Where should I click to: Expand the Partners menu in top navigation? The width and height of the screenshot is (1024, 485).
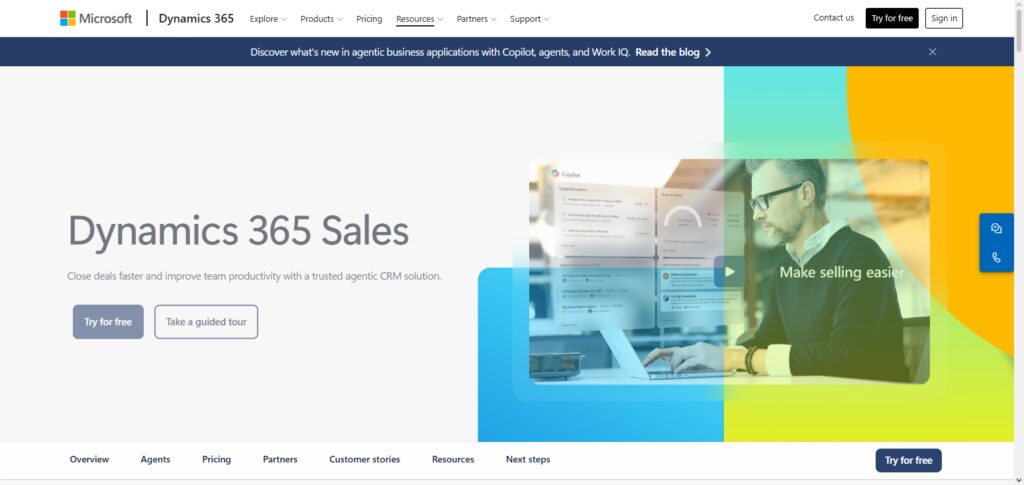tap(476, 19)
